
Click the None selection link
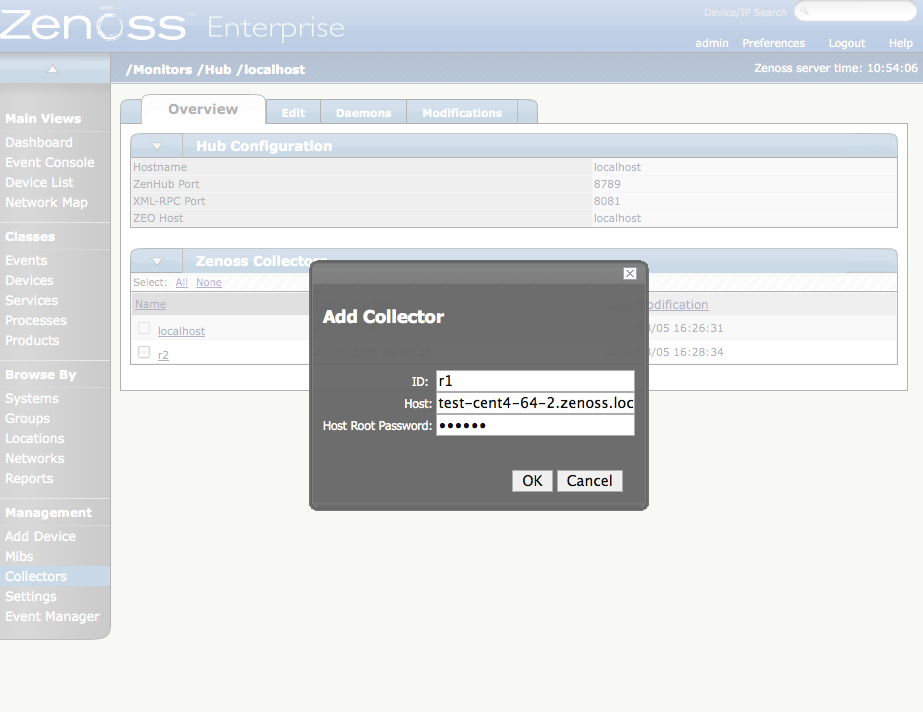pyautogui.click(x=208, y=282)
